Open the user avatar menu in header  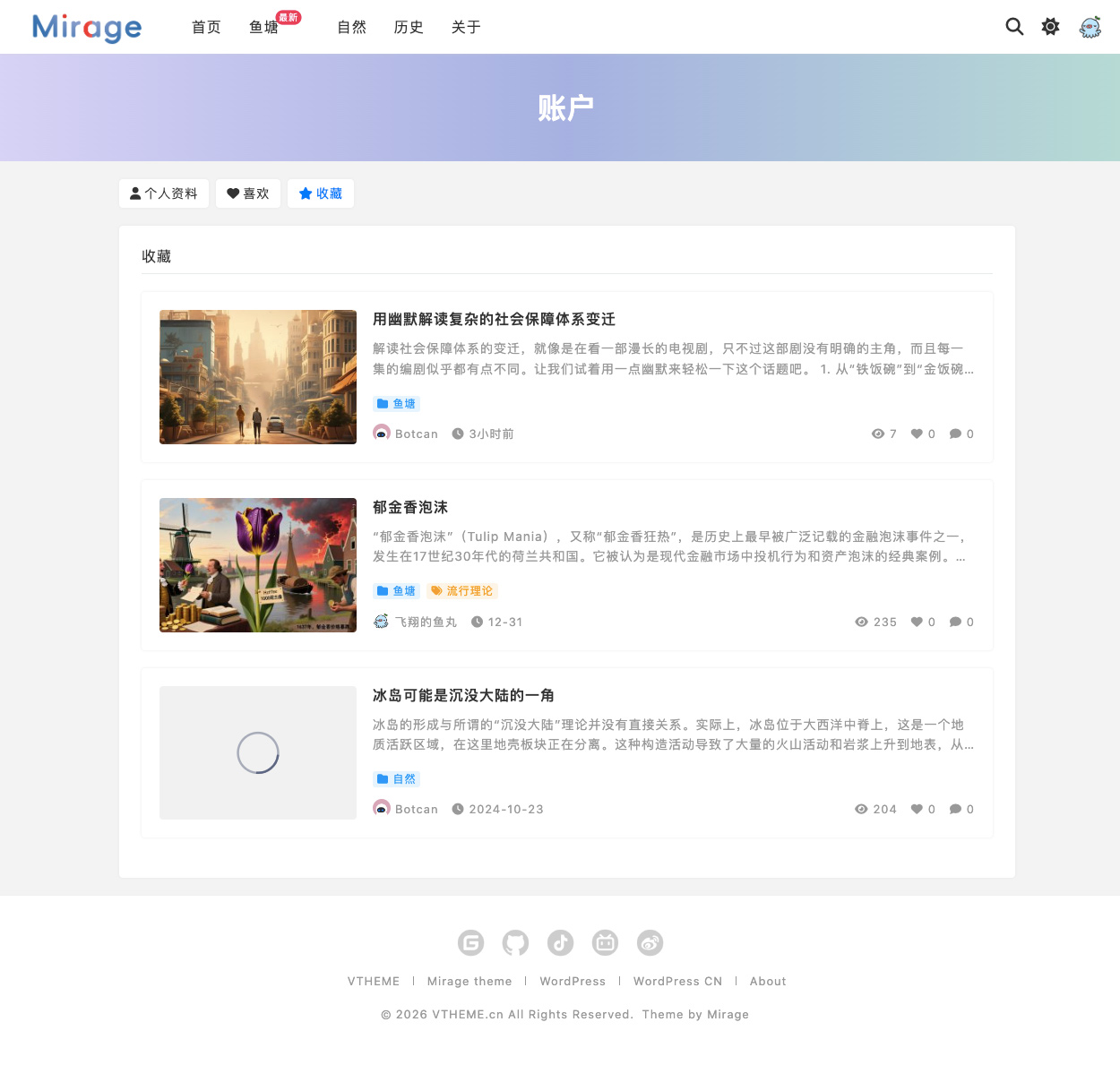[x=1090, y=27]
